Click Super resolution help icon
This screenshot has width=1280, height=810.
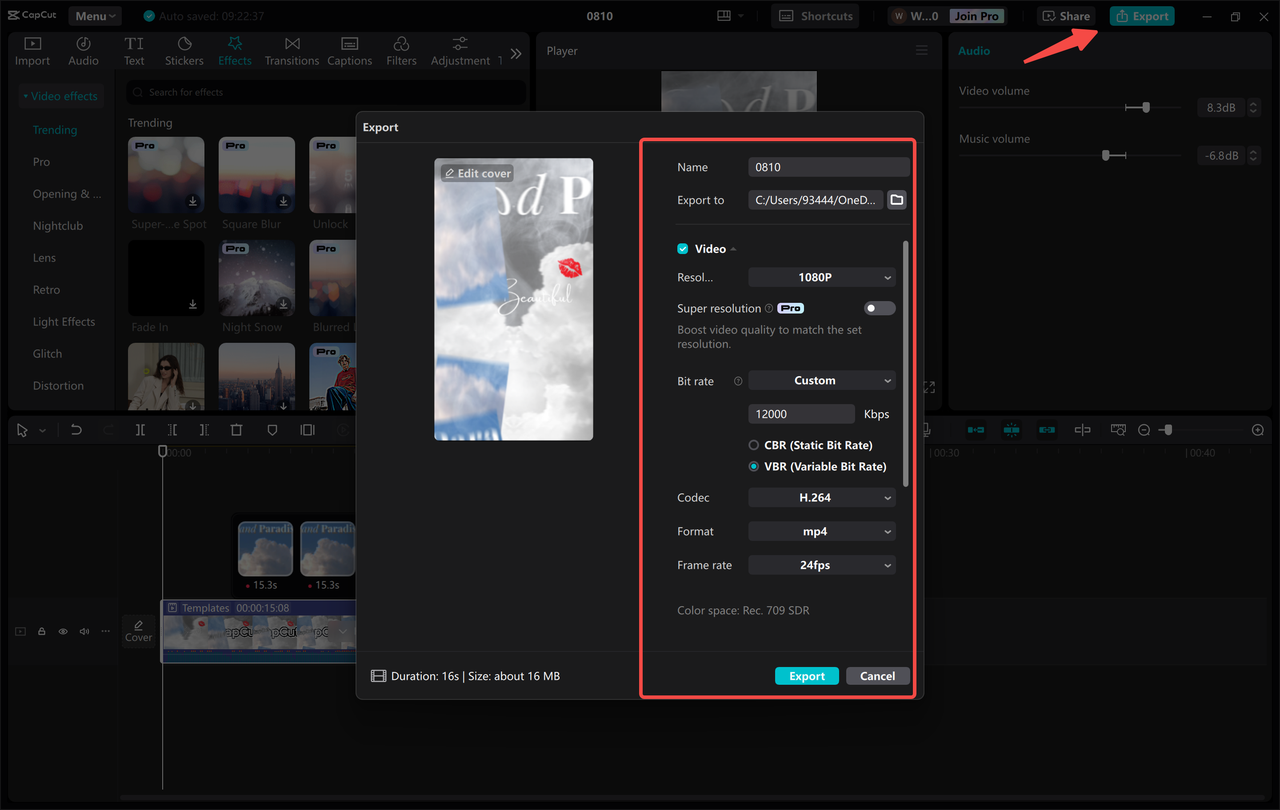pos(769,309)
